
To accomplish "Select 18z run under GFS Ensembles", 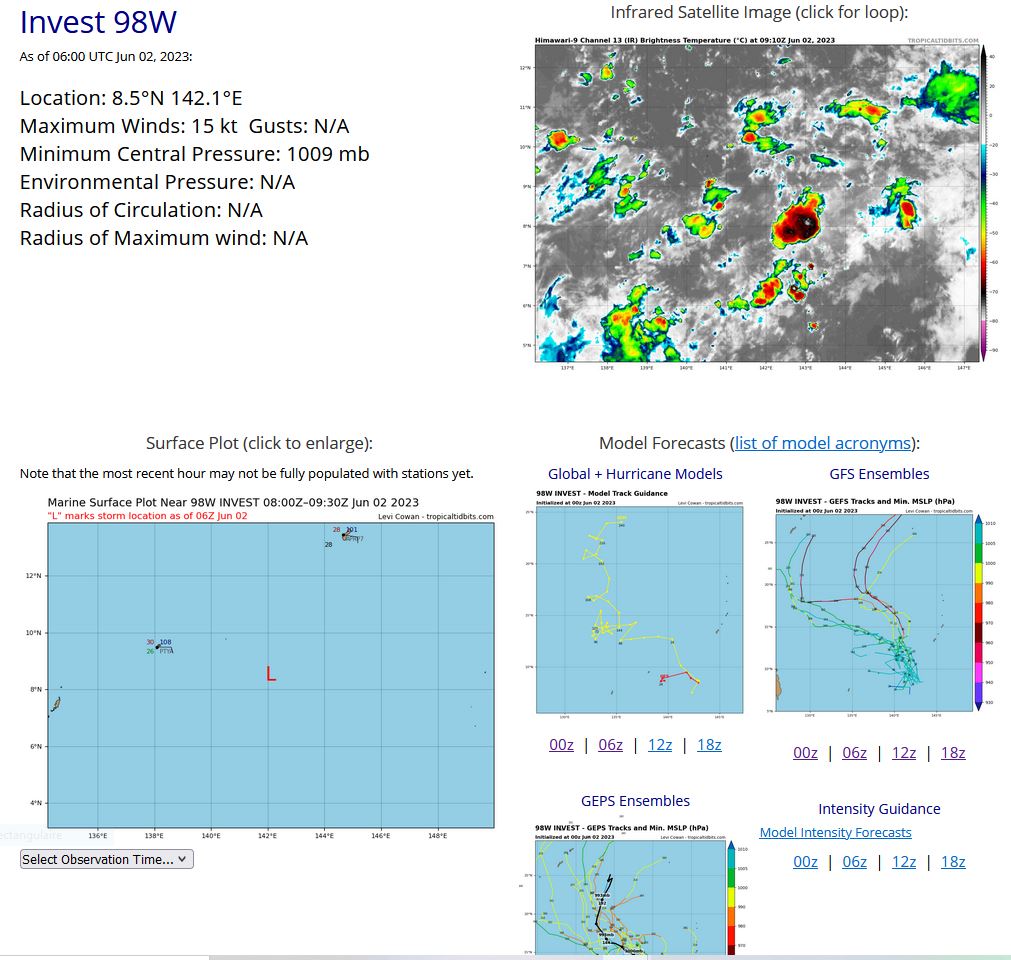I will pyautogui.click(x=953, y=752).
